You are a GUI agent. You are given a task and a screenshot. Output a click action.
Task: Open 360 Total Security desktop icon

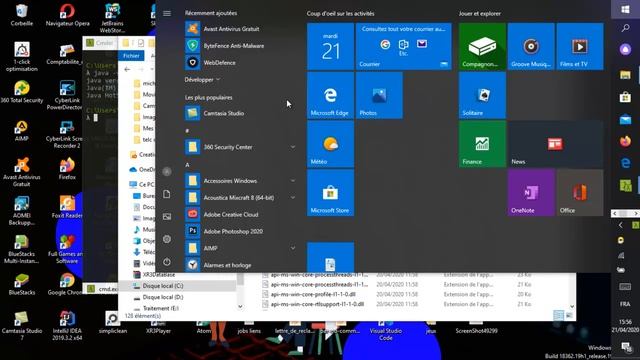22,92
